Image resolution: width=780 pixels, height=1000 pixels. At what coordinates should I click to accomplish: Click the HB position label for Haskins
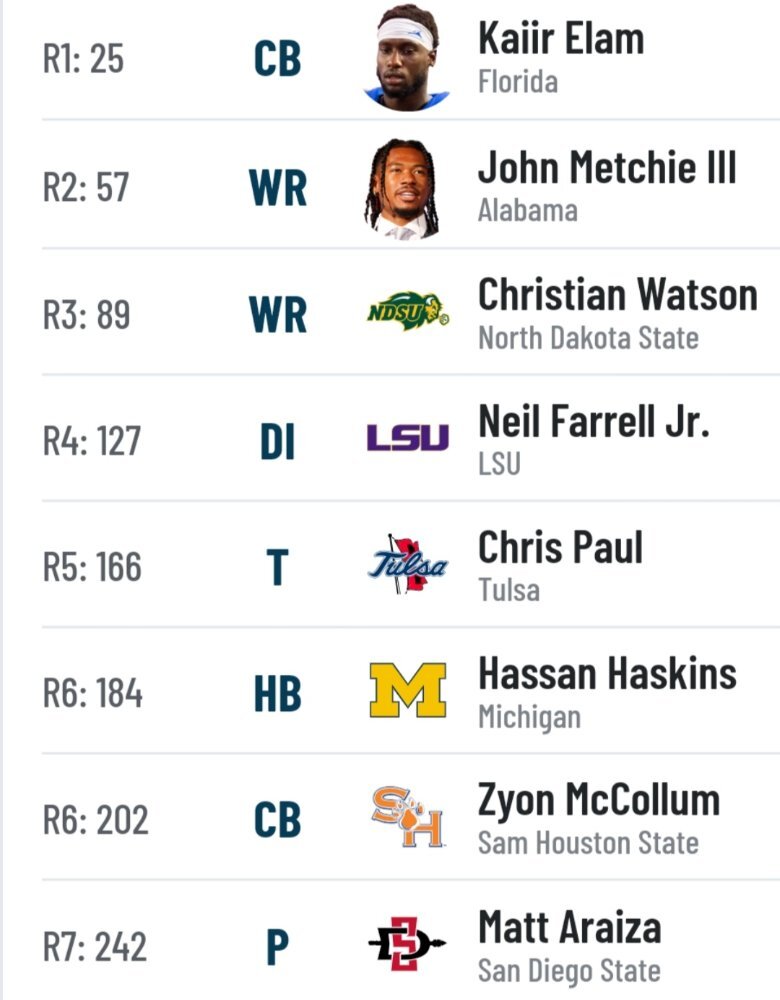pos(277,694)
